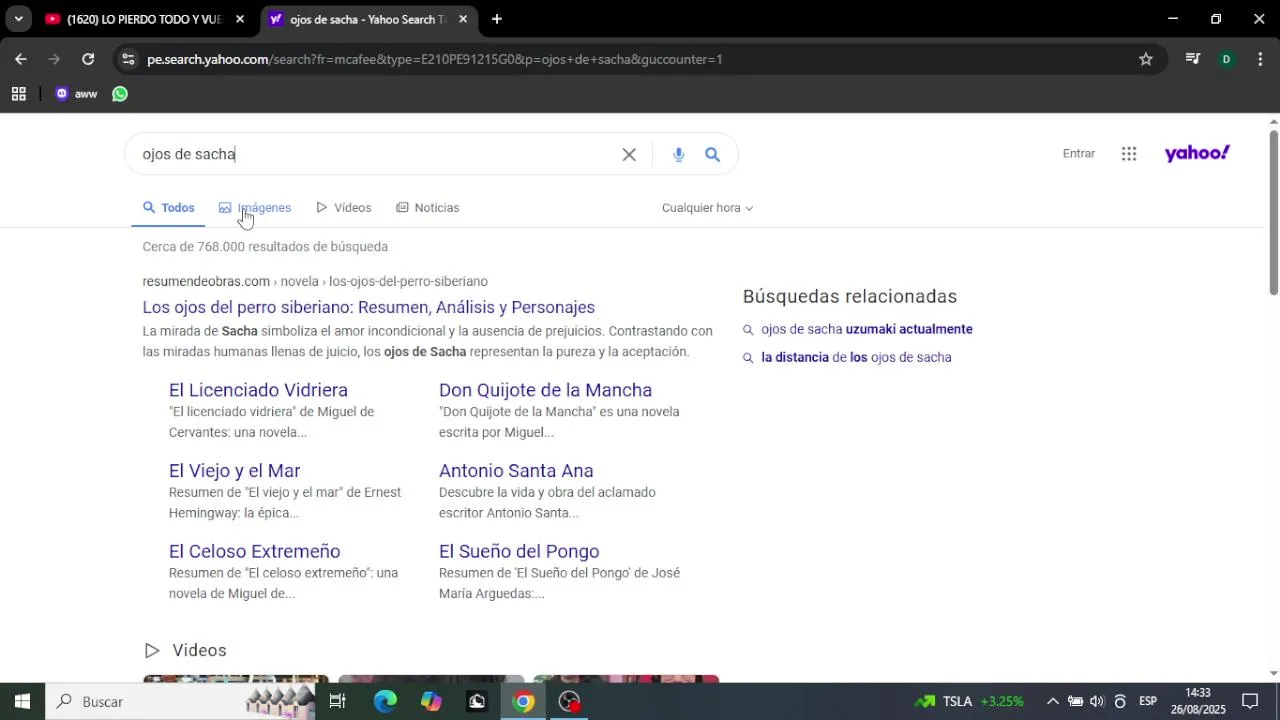The image size is (1280, 720).
Task: Open Don Quijote de la Mancha link
Action: [545, 390]
